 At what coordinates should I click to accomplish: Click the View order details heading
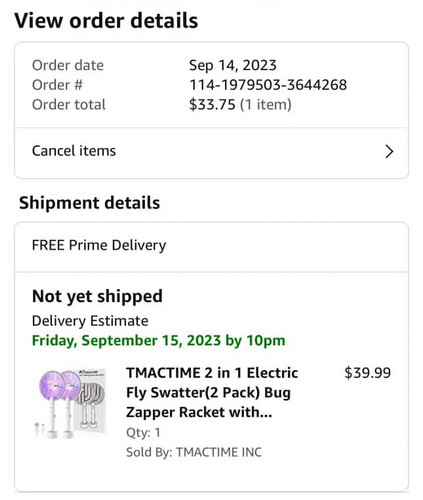click(x=106, y=21)
